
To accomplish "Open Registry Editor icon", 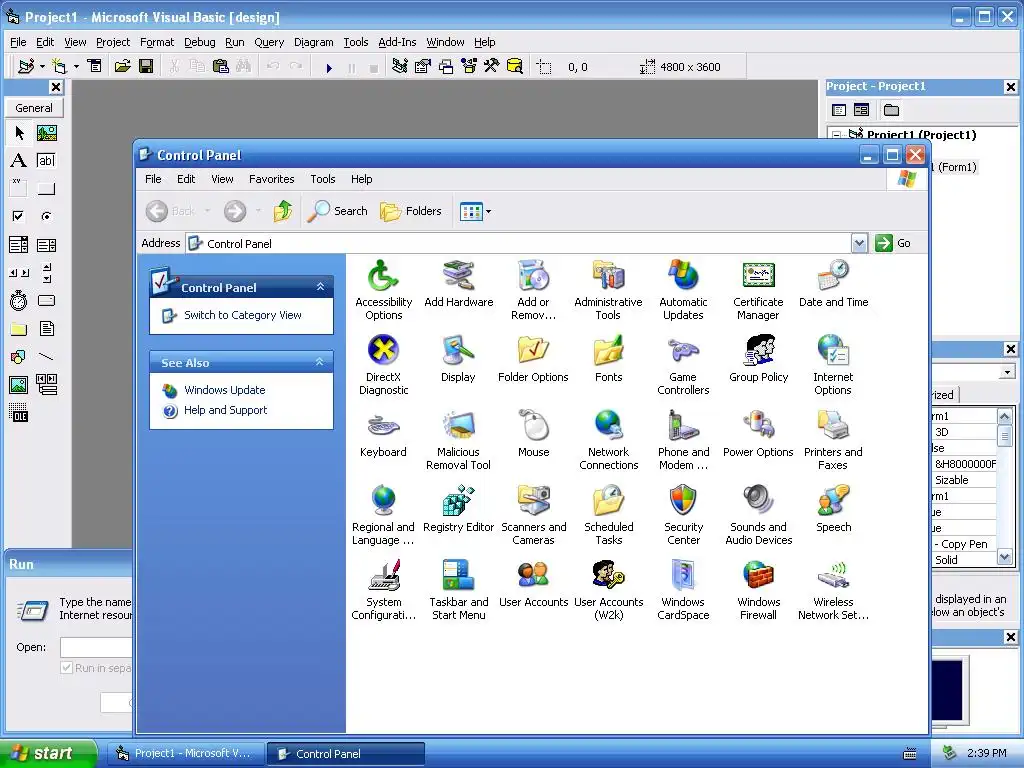I will (458, 509).
